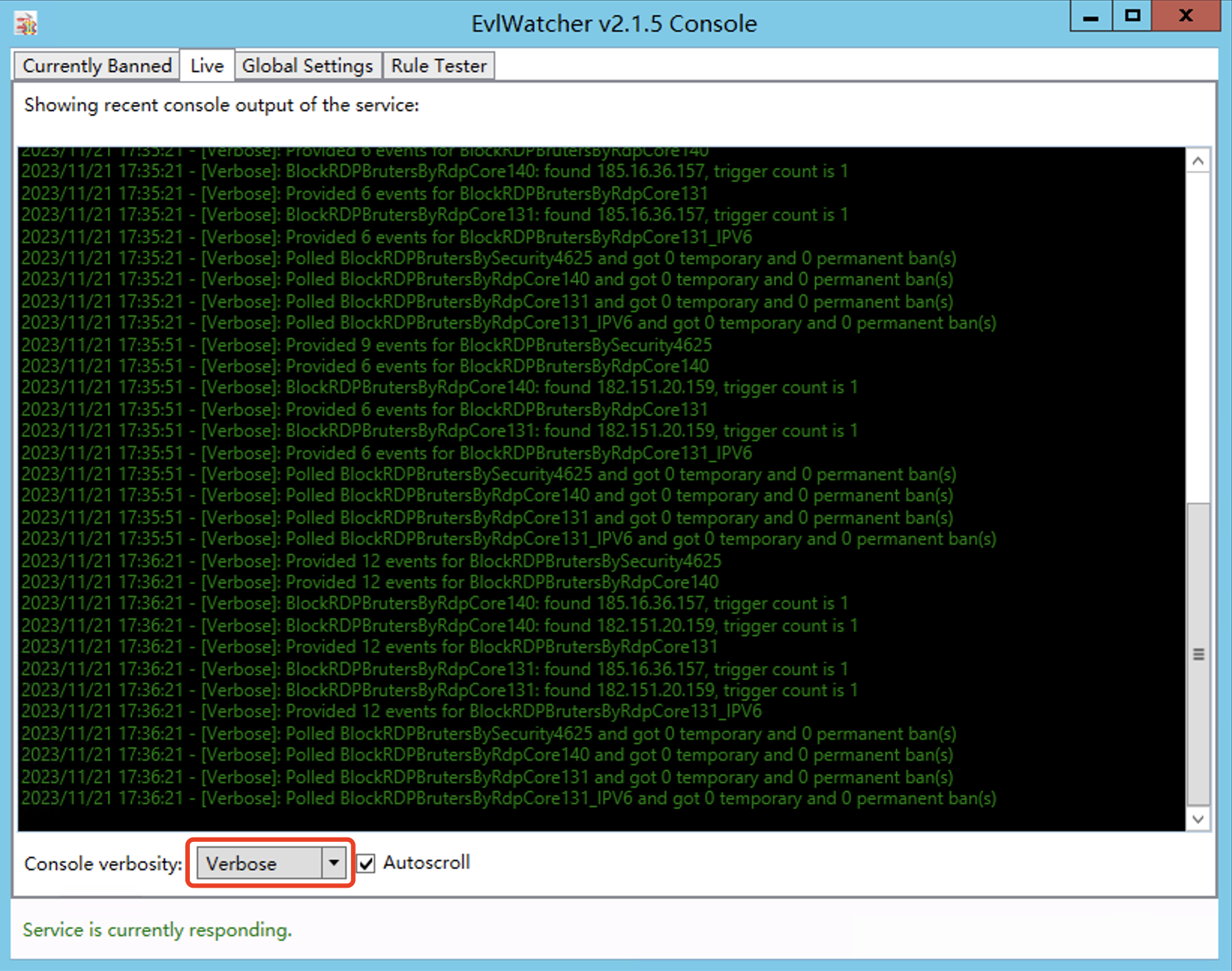Expand the Console verbosity dropdown arrow

[x=334, y=863]
